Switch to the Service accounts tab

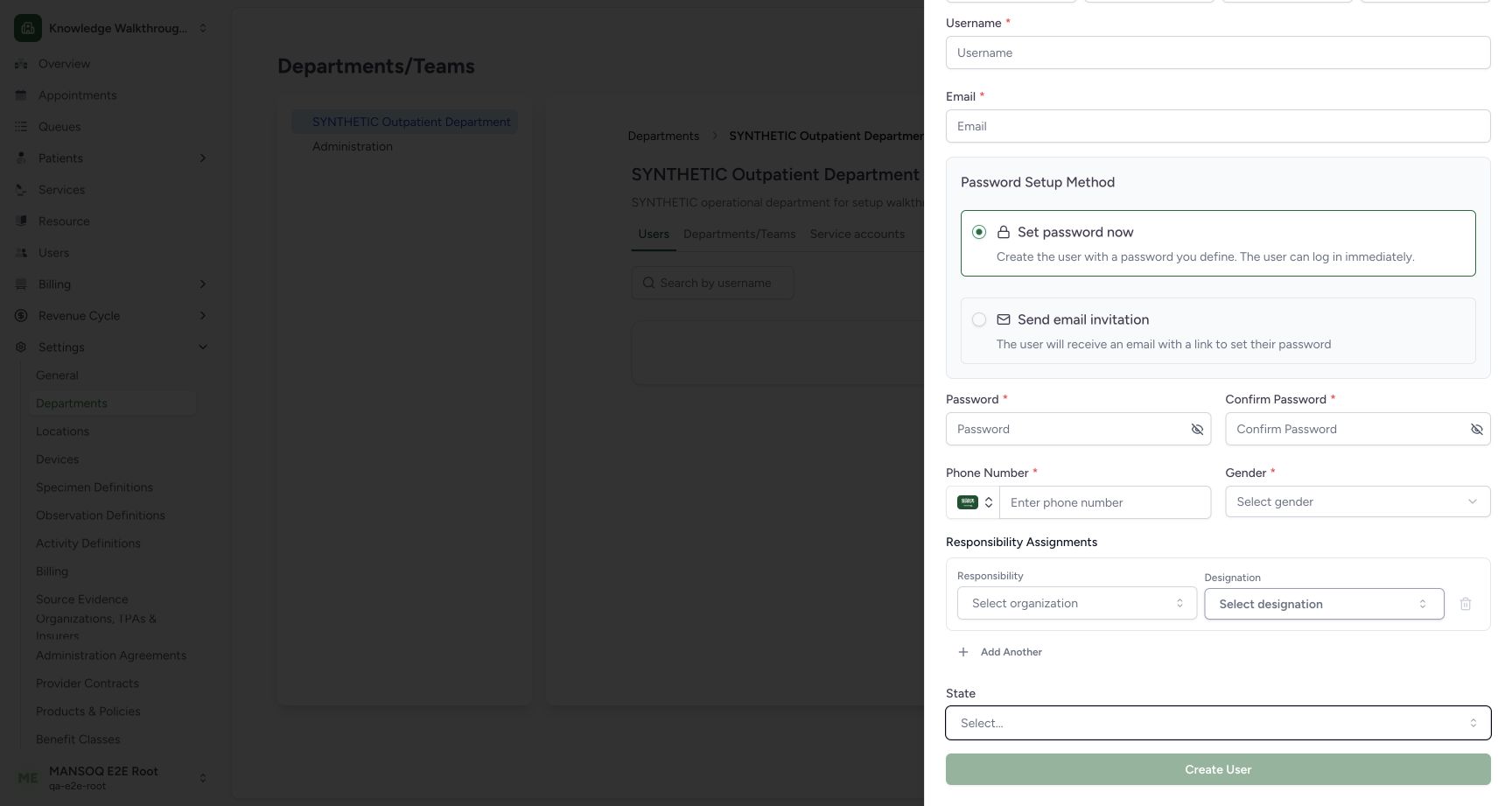(x=857, y=235)
